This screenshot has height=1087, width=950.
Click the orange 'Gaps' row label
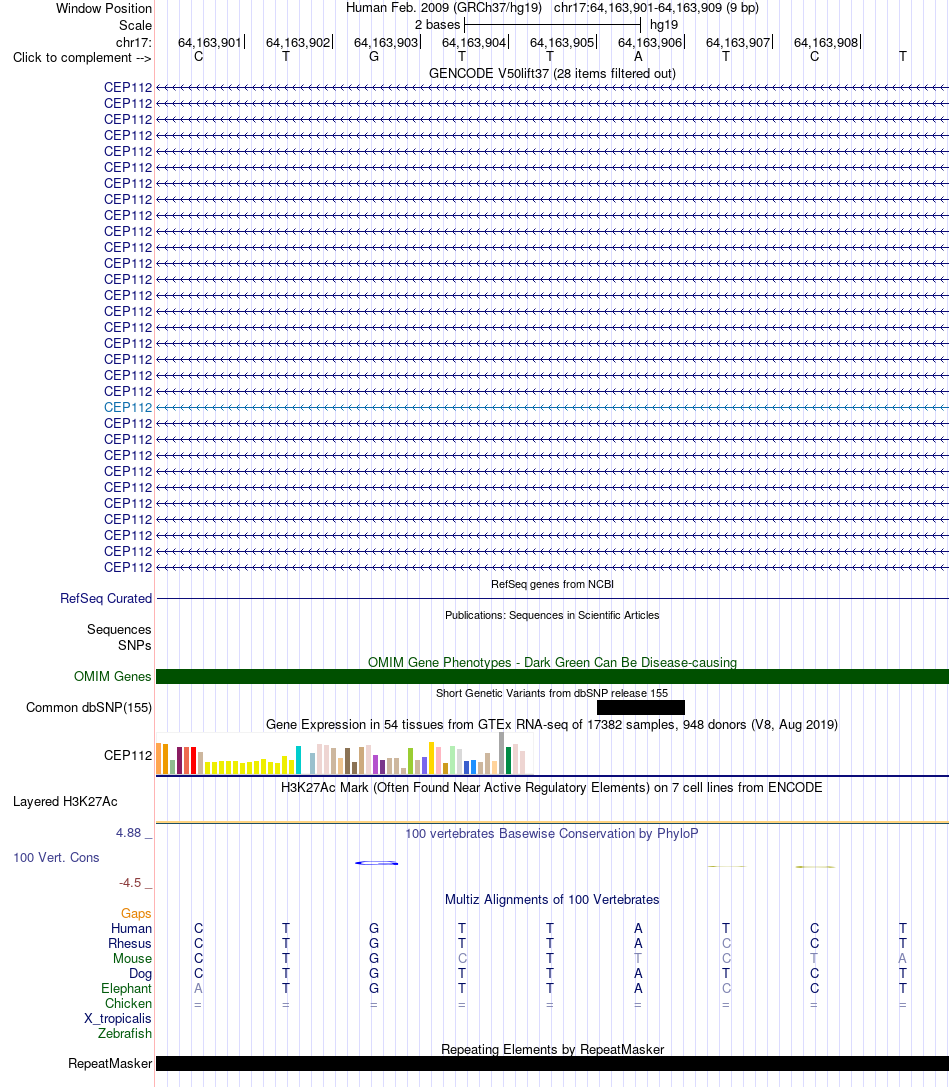pyautogui.click(x=136, y=914)
